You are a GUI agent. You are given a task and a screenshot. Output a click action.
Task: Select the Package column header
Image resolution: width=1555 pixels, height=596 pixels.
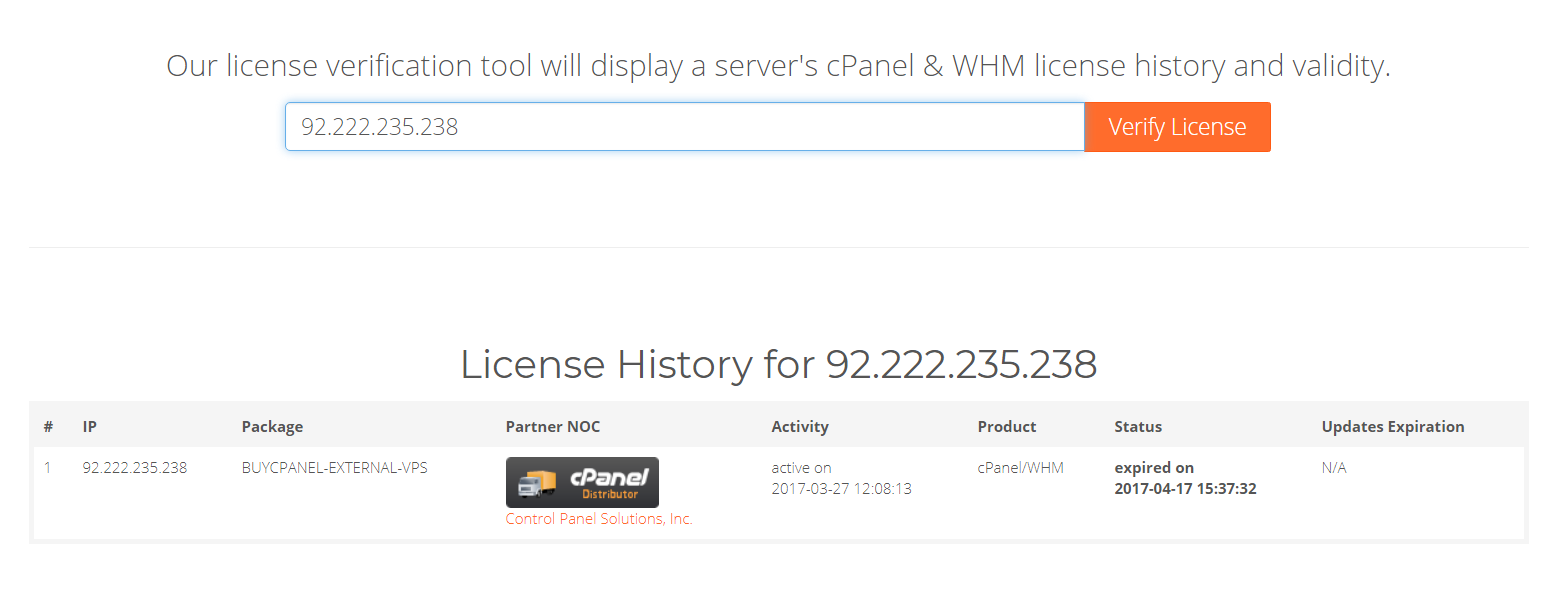coord(272,426)
